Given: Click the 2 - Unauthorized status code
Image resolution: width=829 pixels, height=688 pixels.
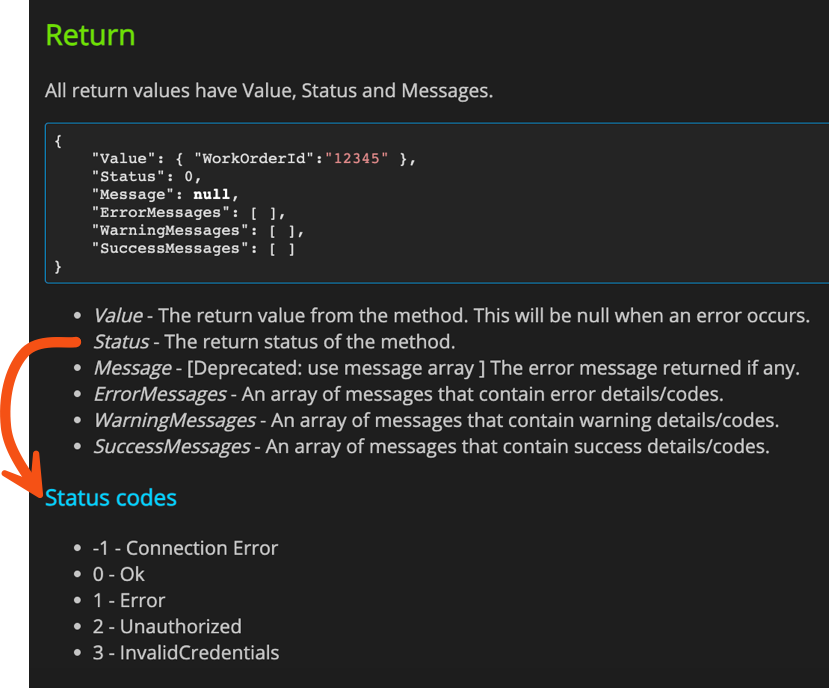Looking at the screenshot, I should click(x=167, y=627).
